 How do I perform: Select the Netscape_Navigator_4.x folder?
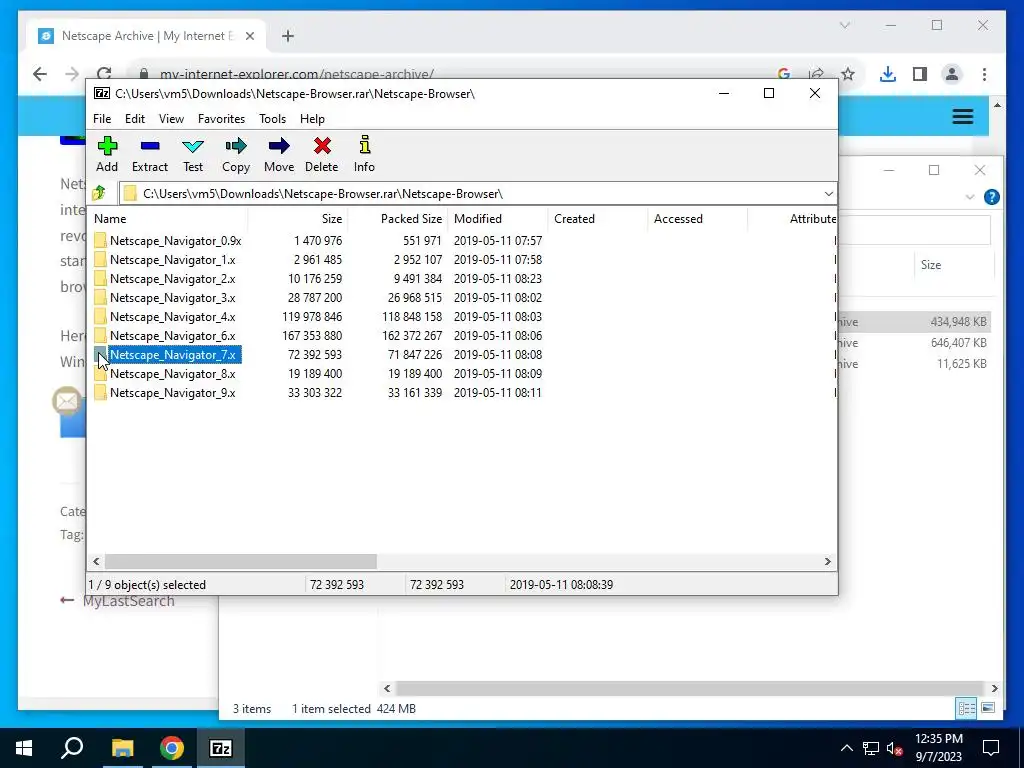(172, 316)
